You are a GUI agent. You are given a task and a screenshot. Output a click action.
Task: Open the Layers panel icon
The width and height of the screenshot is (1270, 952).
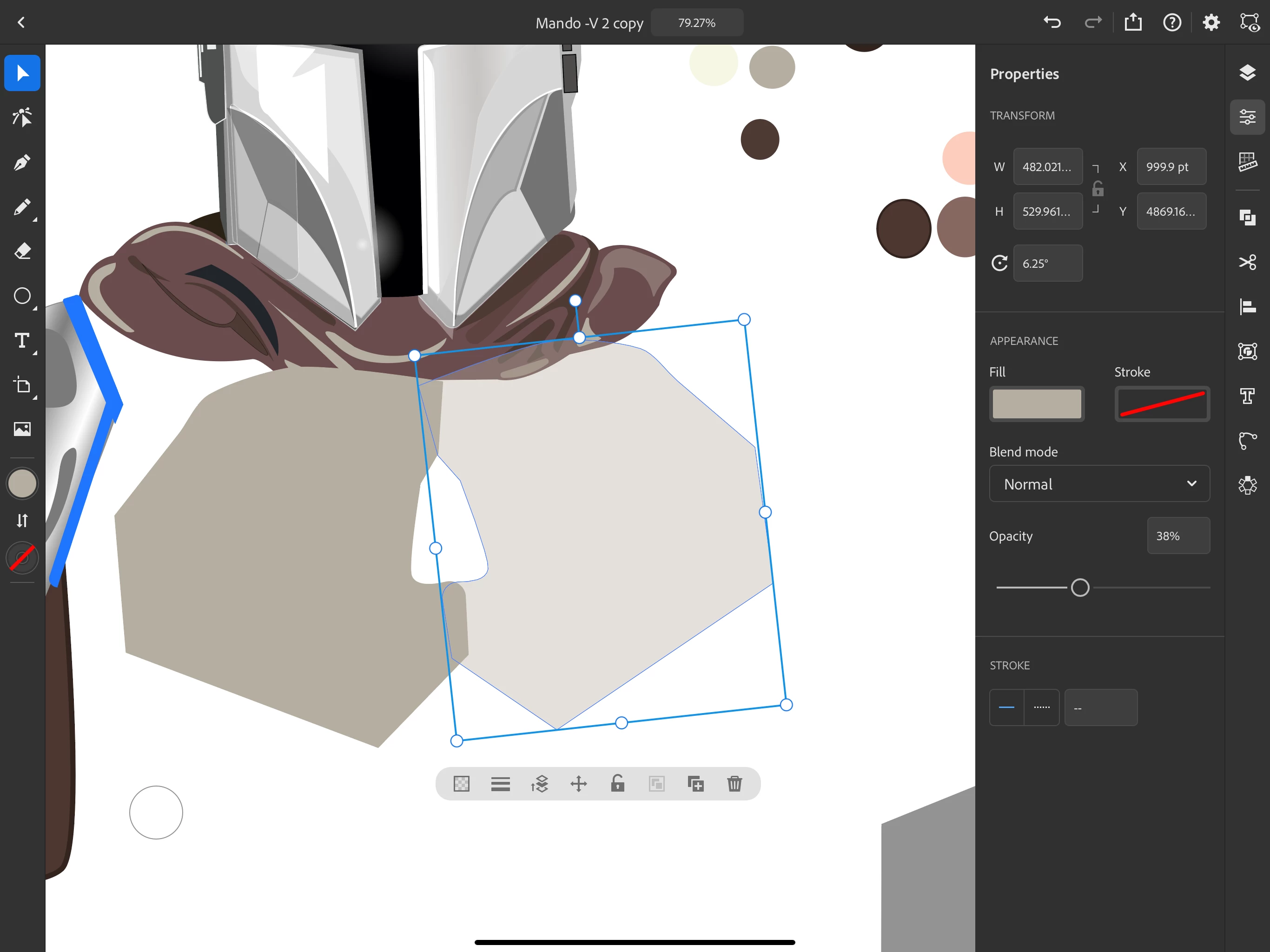1247,73
